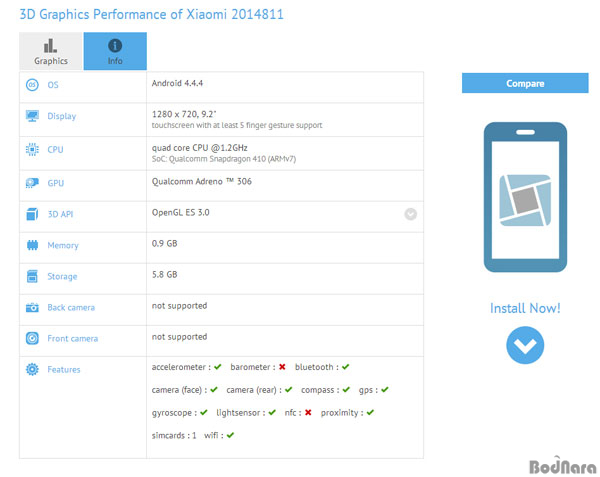The height and width of the screenshot is (477, 600).
Task: Click the camera (face) green checkmark
Action: [x=214, y=390]
